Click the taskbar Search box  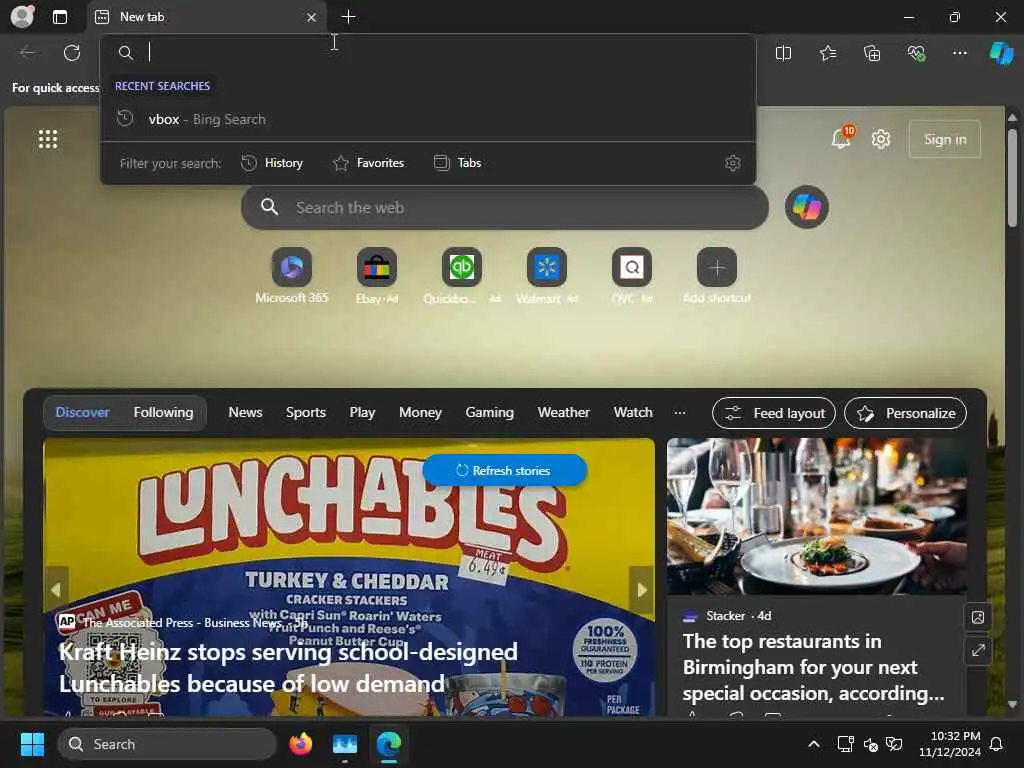pyautogui.click(x=167, y=744)
